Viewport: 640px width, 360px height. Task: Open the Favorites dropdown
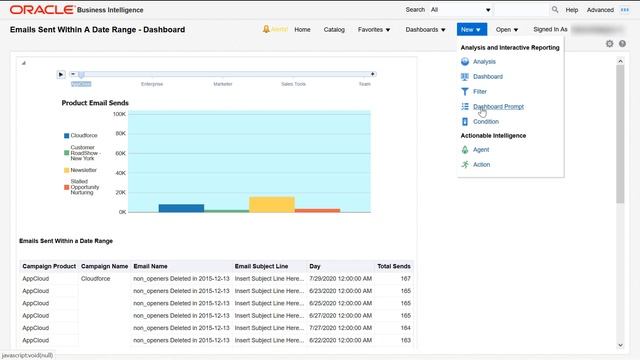374,30
